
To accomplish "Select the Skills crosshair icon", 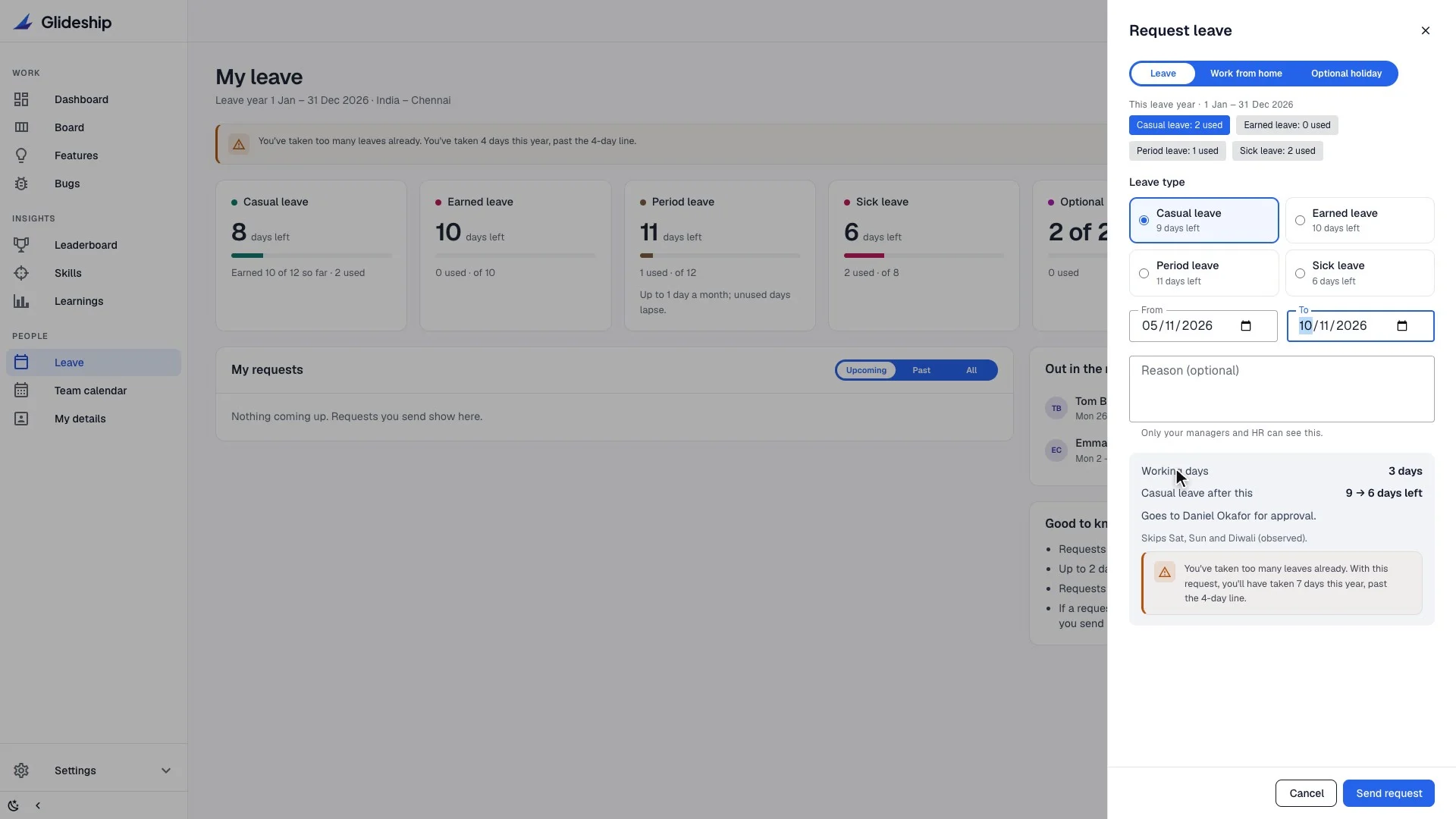I will [x=21, y=273].
